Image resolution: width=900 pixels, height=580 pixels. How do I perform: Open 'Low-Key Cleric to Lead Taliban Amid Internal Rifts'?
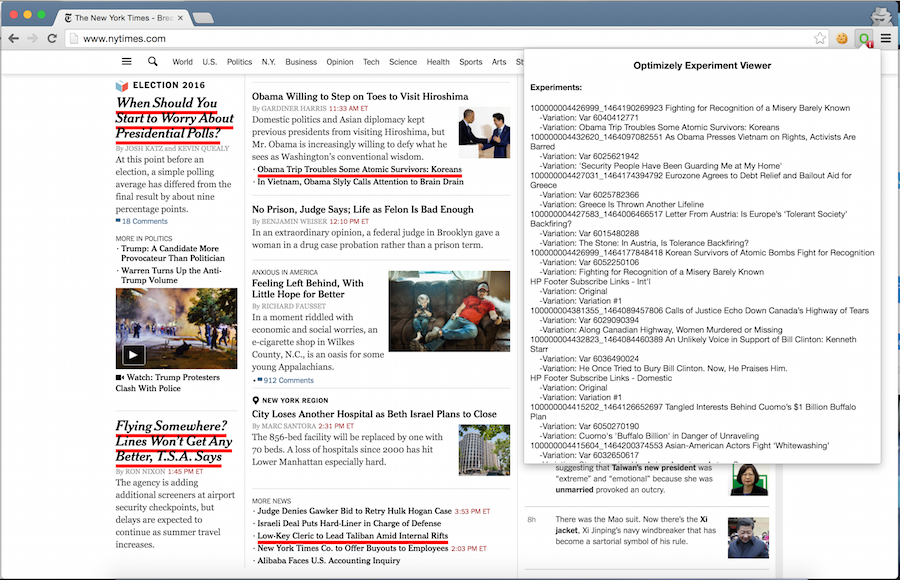[x=352, y=536]
